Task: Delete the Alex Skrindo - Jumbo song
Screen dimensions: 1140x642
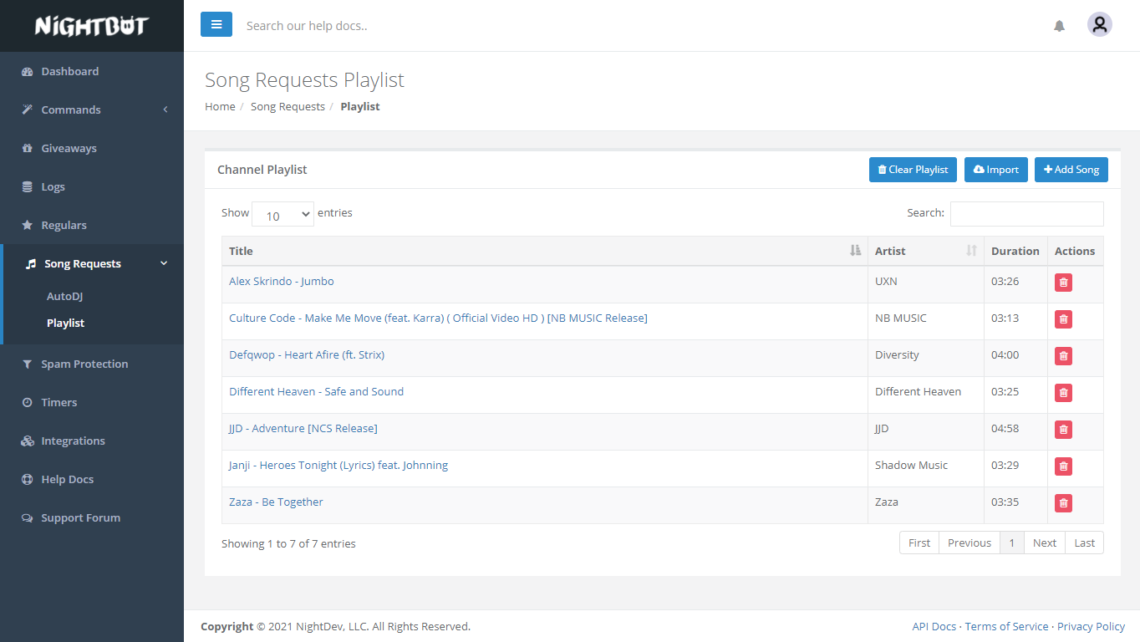Action: coord(1063,283)
